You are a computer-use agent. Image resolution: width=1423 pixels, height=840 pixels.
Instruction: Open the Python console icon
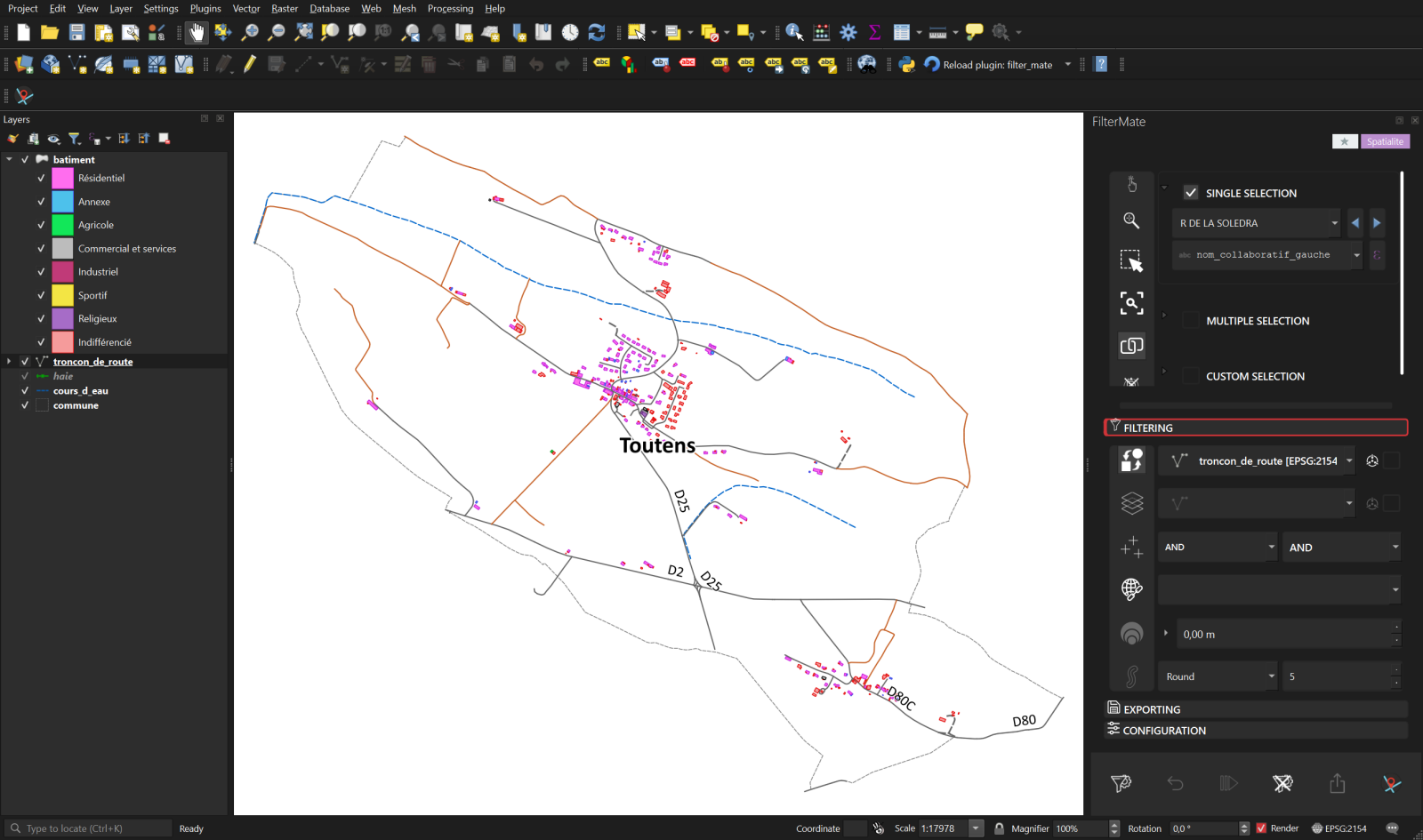[x=907, y=64]
